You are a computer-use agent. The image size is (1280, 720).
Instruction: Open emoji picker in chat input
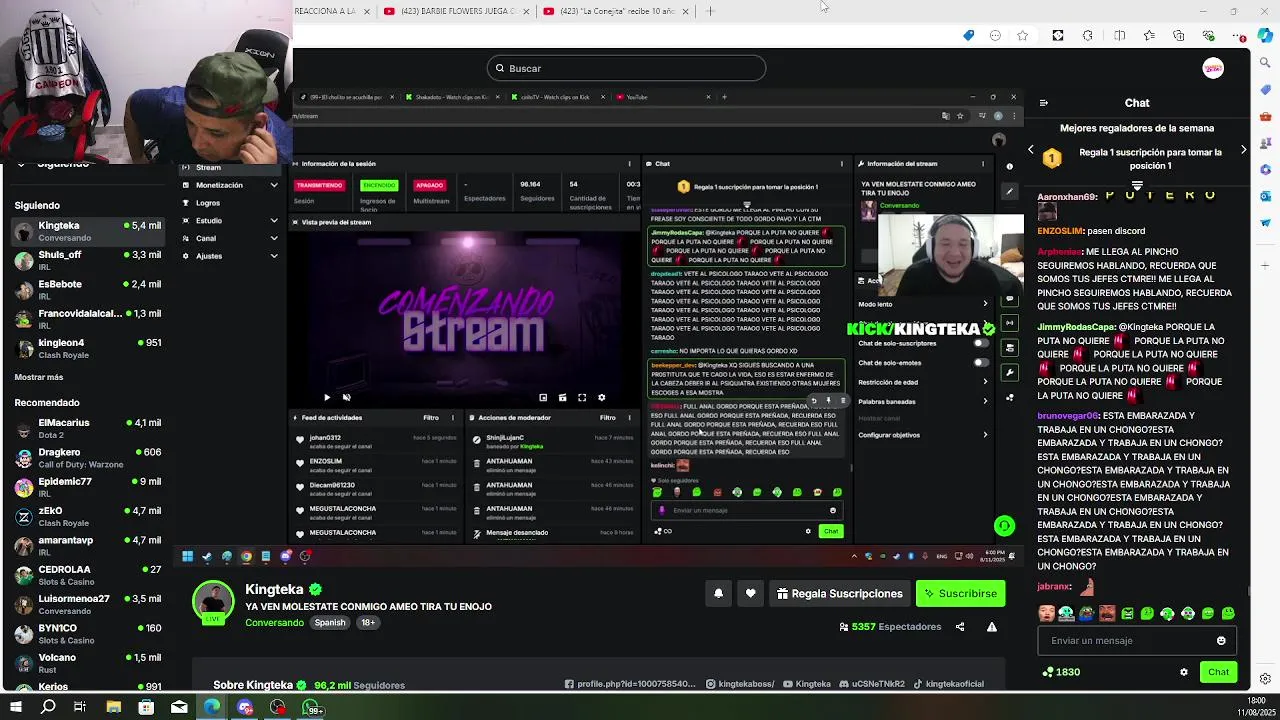coord(1221,641)
